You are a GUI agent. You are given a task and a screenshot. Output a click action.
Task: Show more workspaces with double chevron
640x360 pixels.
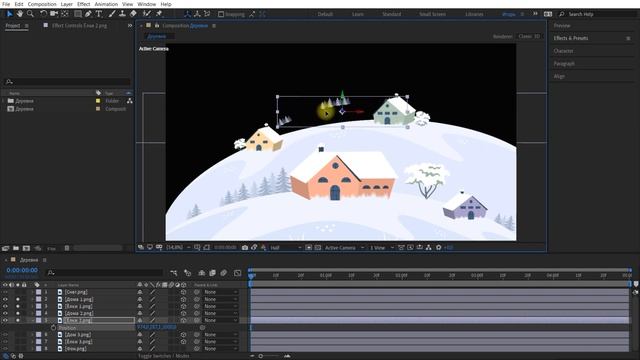click(x=535, y=14)
